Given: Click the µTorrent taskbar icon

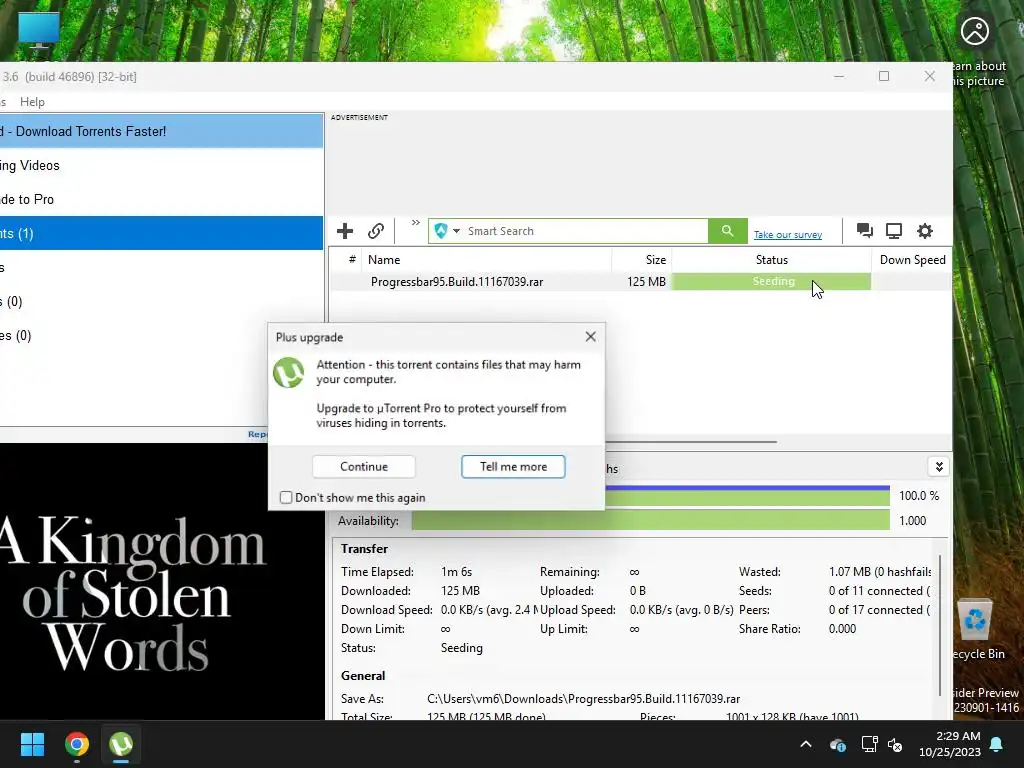Looking at the screenshot, I should click(x=121, y=744).
